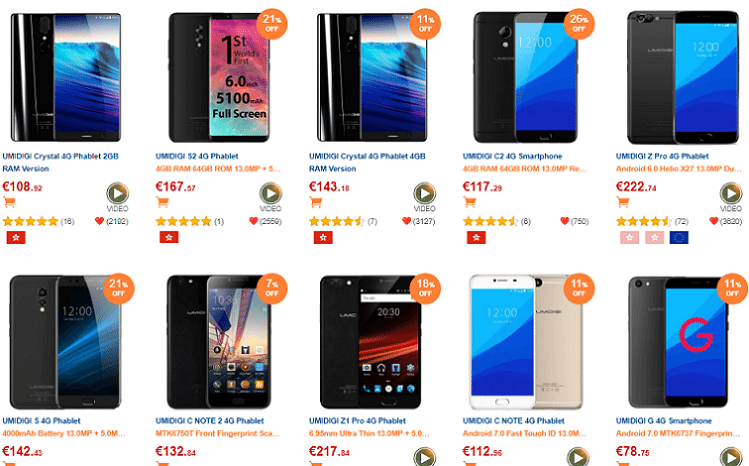Add UMIDIGI C2 Smartphone to cart

pyautogui.click(x=470, y=202)
